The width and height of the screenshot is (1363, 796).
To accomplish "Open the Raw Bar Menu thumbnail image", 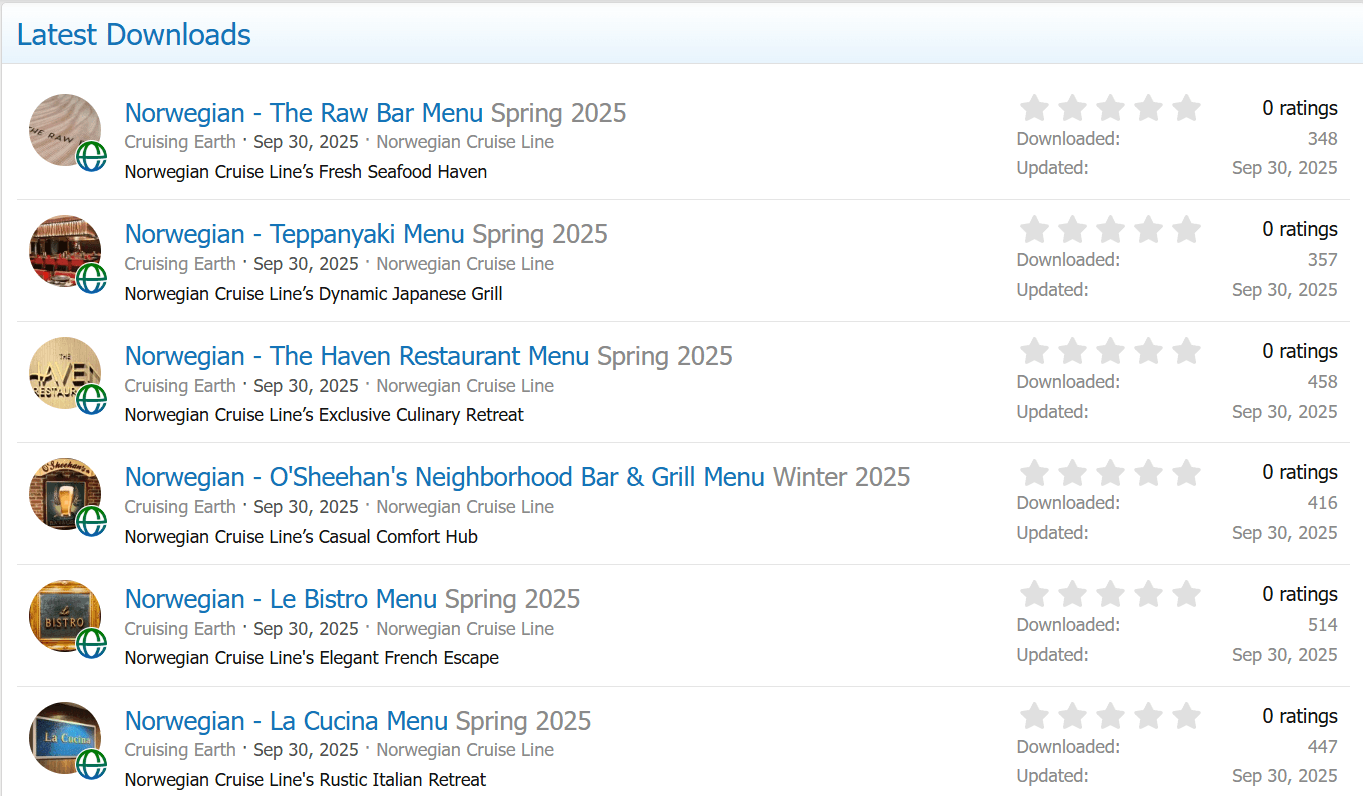I will click(65, 130).
